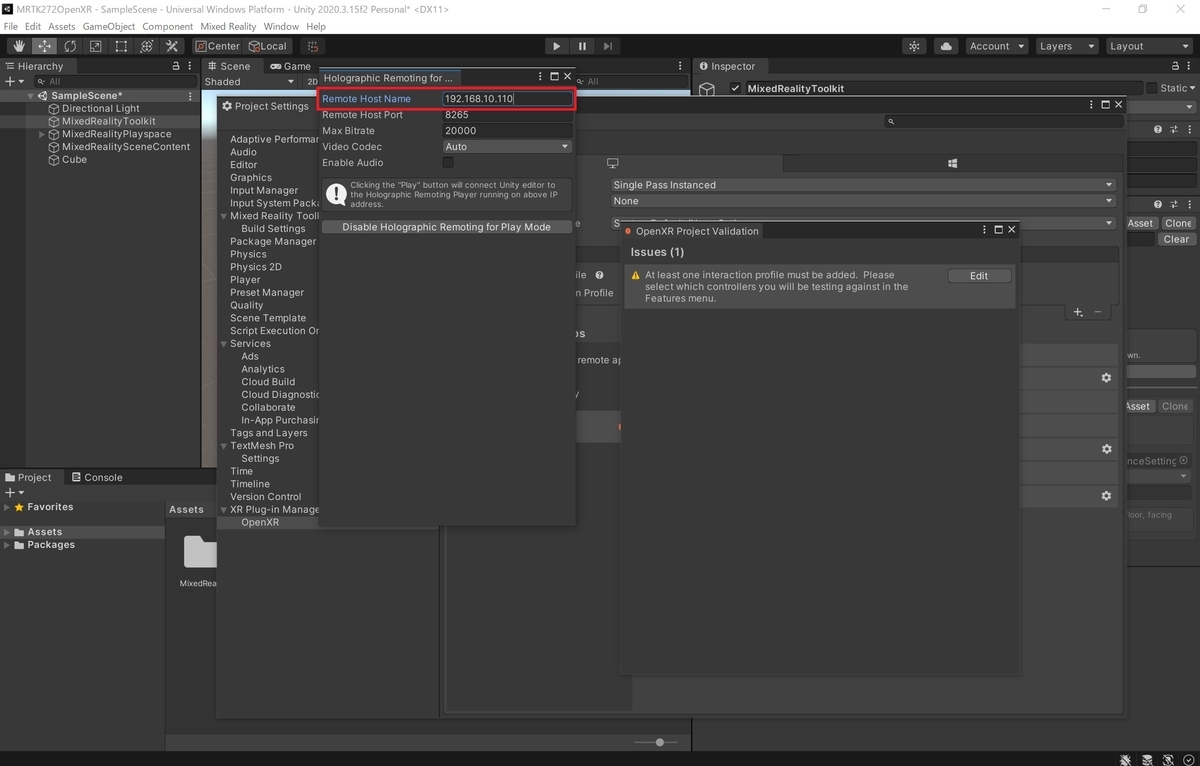Toggle the Static checkbox in Inspector
Image resolution: width=1200 pixels, height=766 pixels.
1152,88
